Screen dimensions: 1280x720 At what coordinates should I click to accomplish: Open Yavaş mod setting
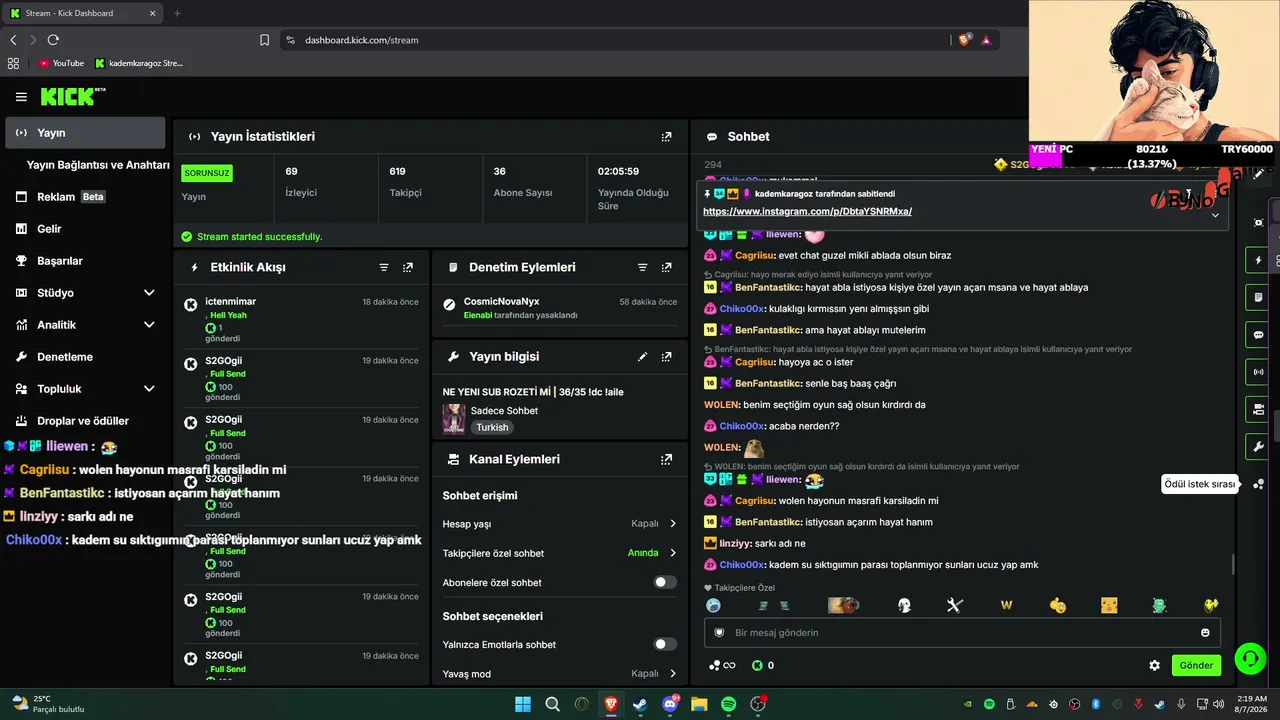coord(560,674)
